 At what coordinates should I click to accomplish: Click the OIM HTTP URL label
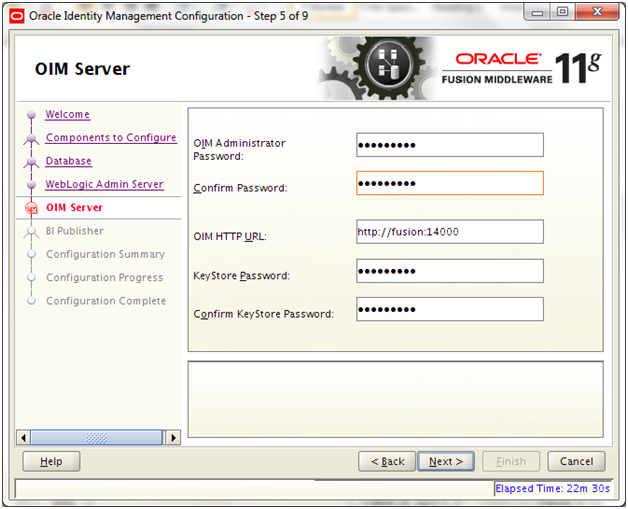point(230,237)
